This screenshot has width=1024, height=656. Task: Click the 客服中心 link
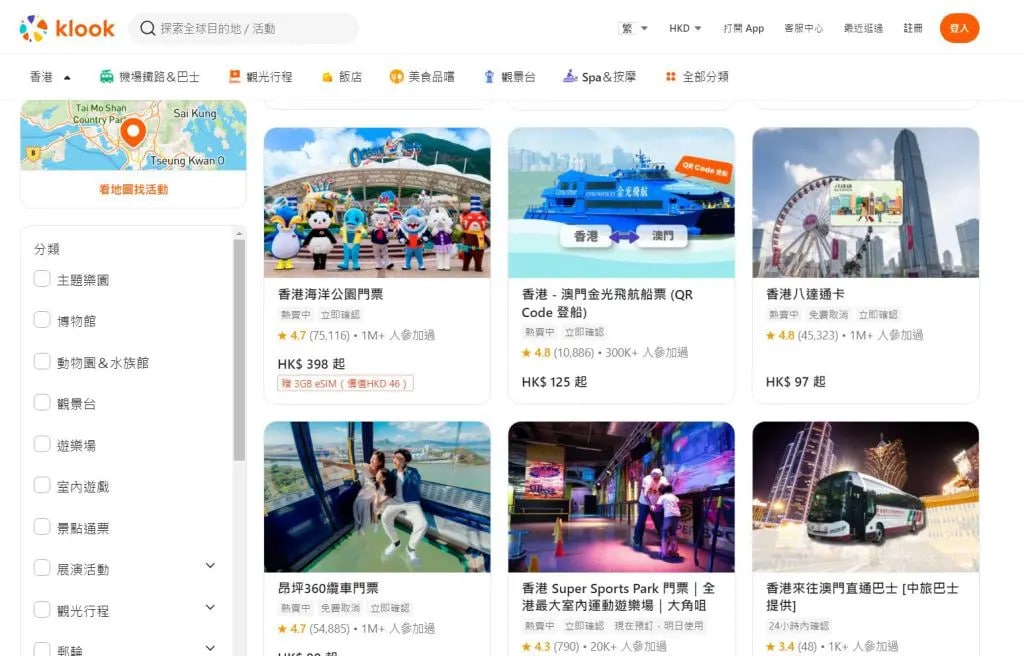tap(803, 28)
